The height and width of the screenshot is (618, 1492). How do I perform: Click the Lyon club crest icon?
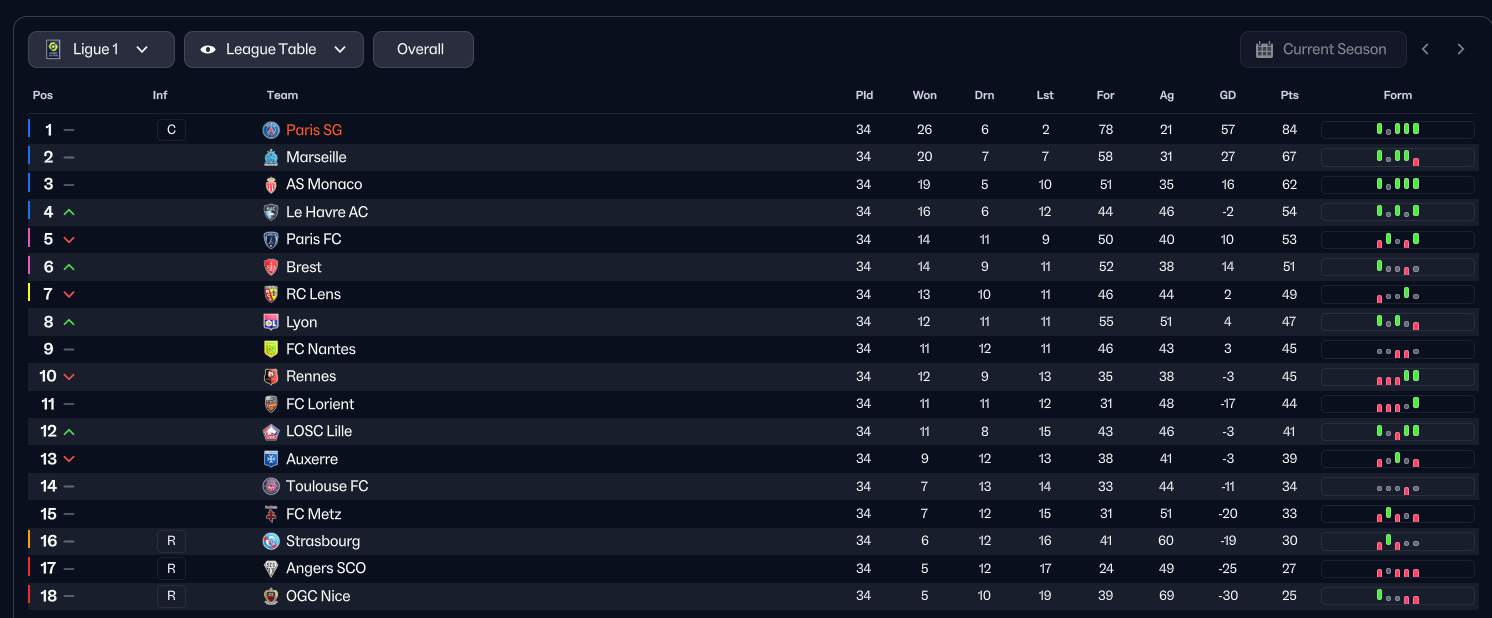[x=271, y=322]
